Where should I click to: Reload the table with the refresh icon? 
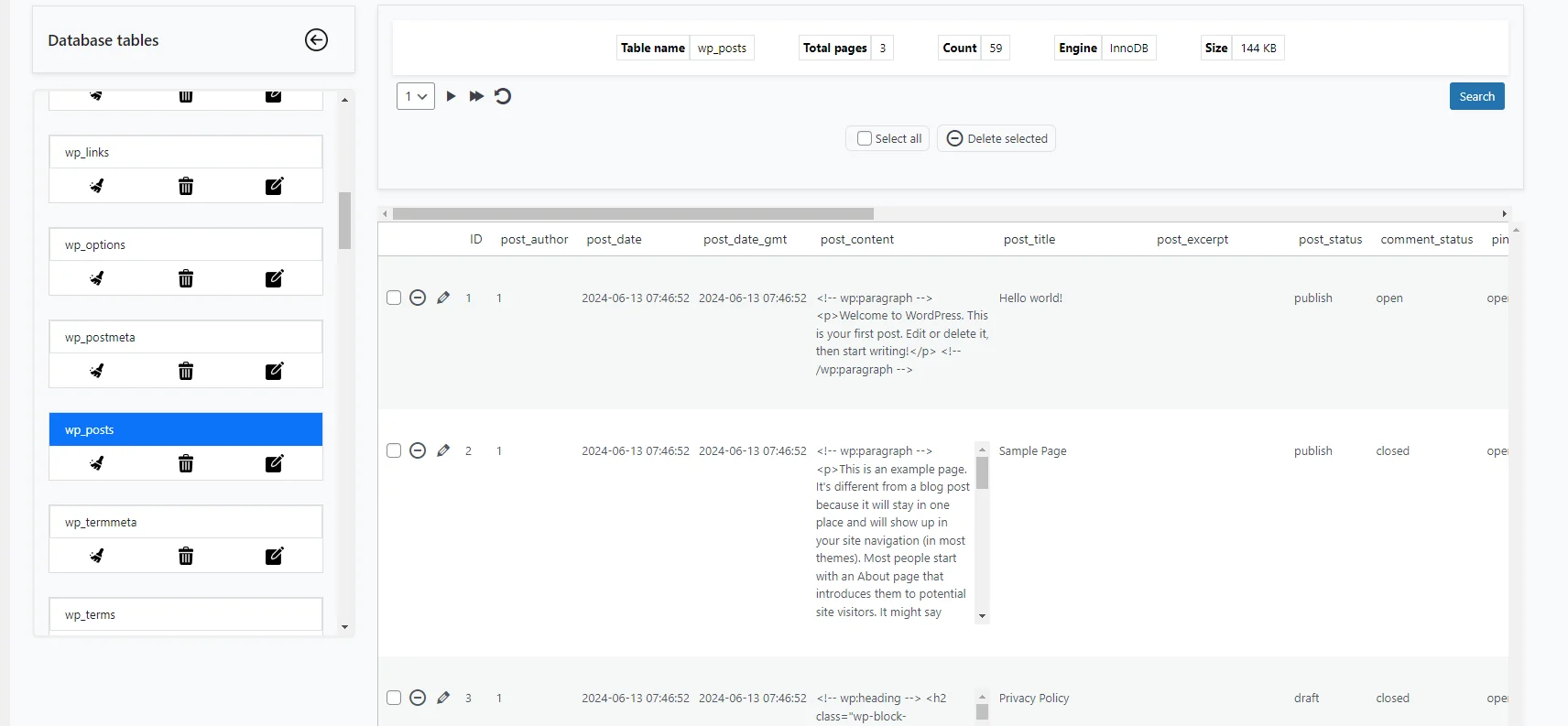pyautogui.click(x=503, y=96)
